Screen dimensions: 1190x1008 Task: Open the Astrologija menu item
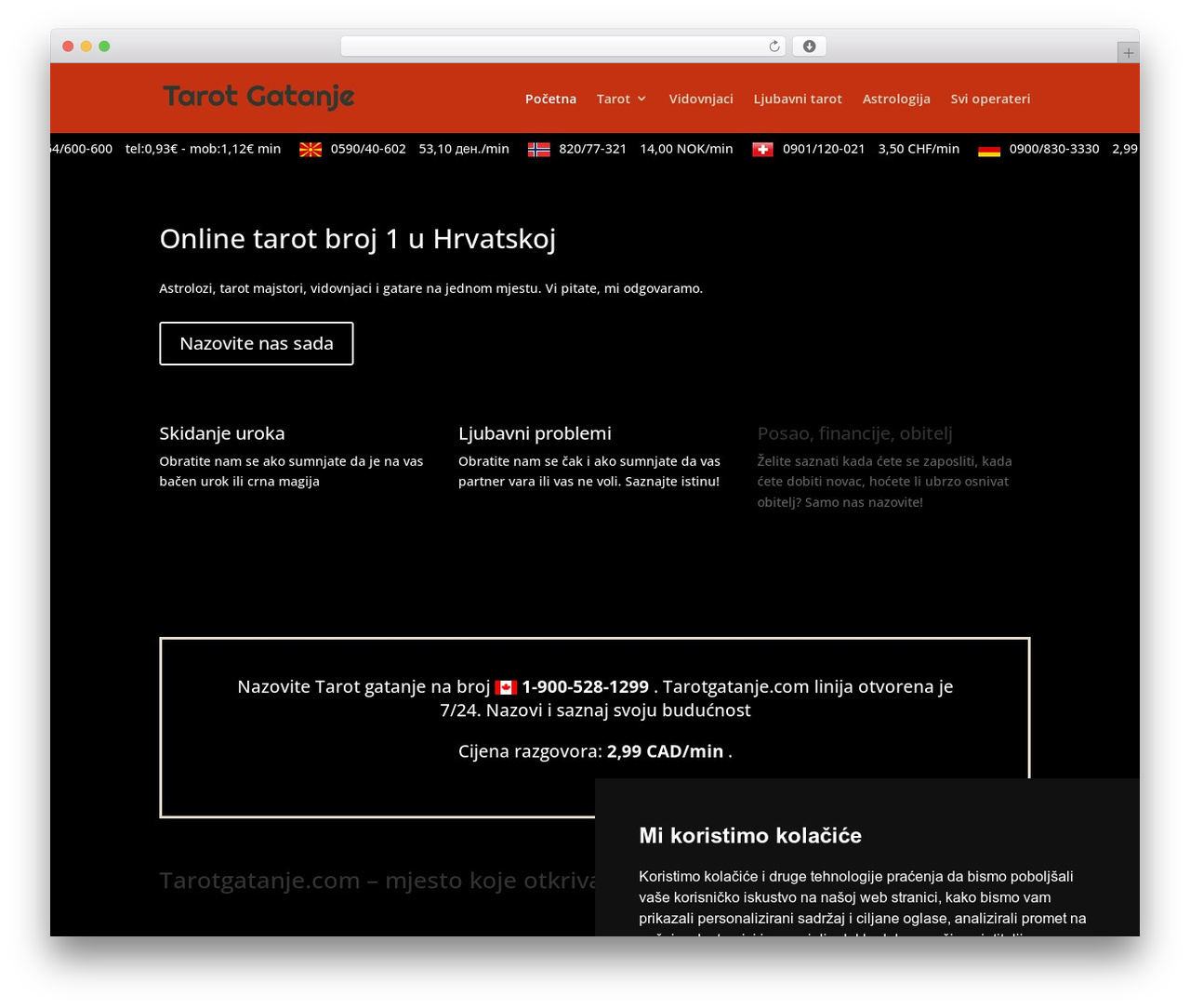896,99
